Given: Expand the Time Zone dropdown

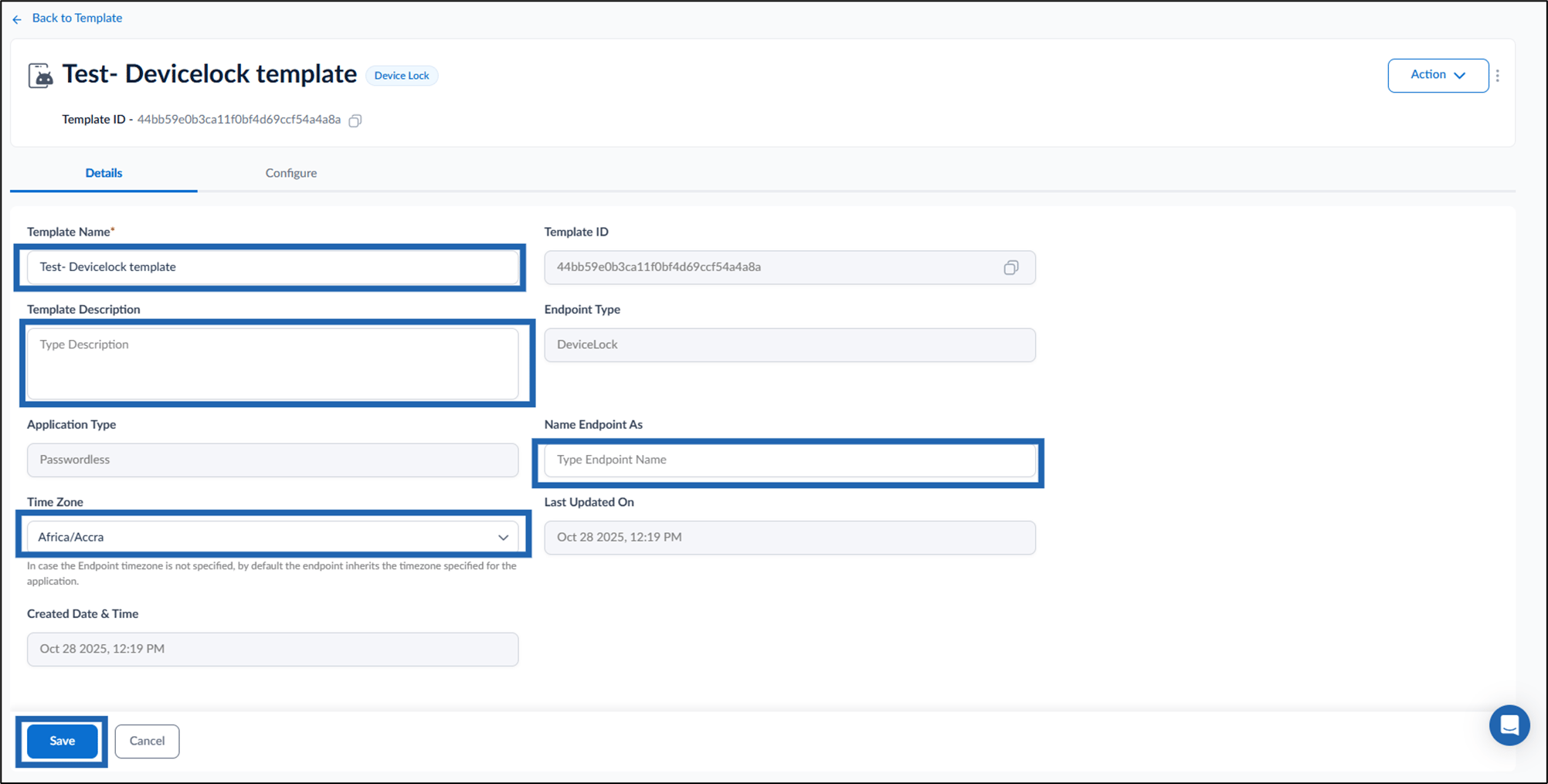Looking at the screenshot, I should 273,537.
